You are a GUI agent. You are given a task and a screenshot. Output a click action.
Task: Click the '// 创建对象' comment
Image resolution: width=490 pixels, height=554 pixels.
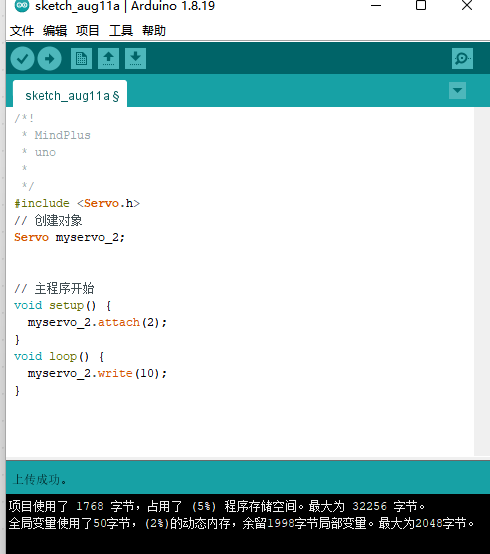point(48,220)
